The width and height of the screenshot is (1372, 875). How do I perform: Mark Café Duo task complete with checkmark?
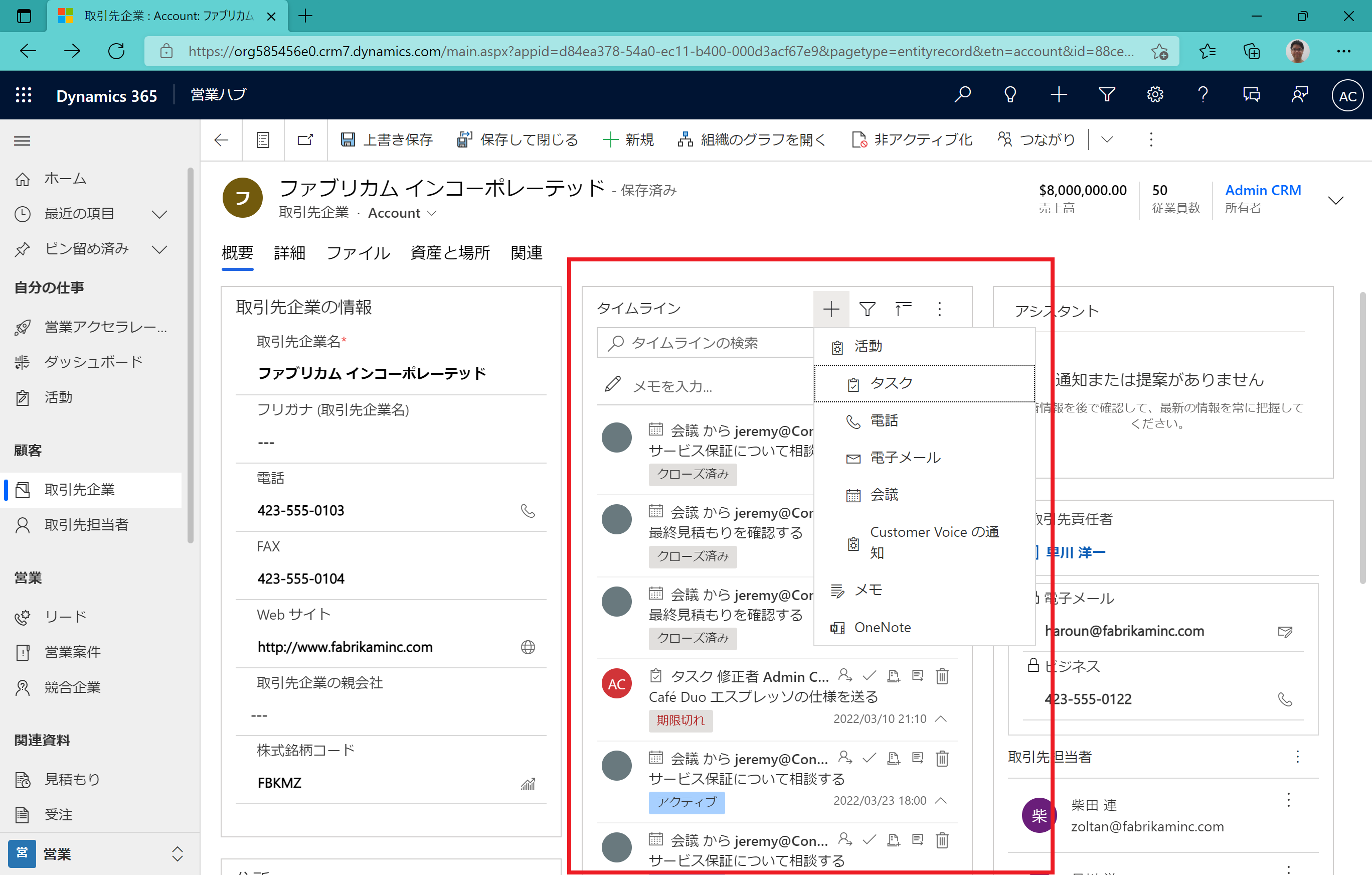click(x=869, y=676)
